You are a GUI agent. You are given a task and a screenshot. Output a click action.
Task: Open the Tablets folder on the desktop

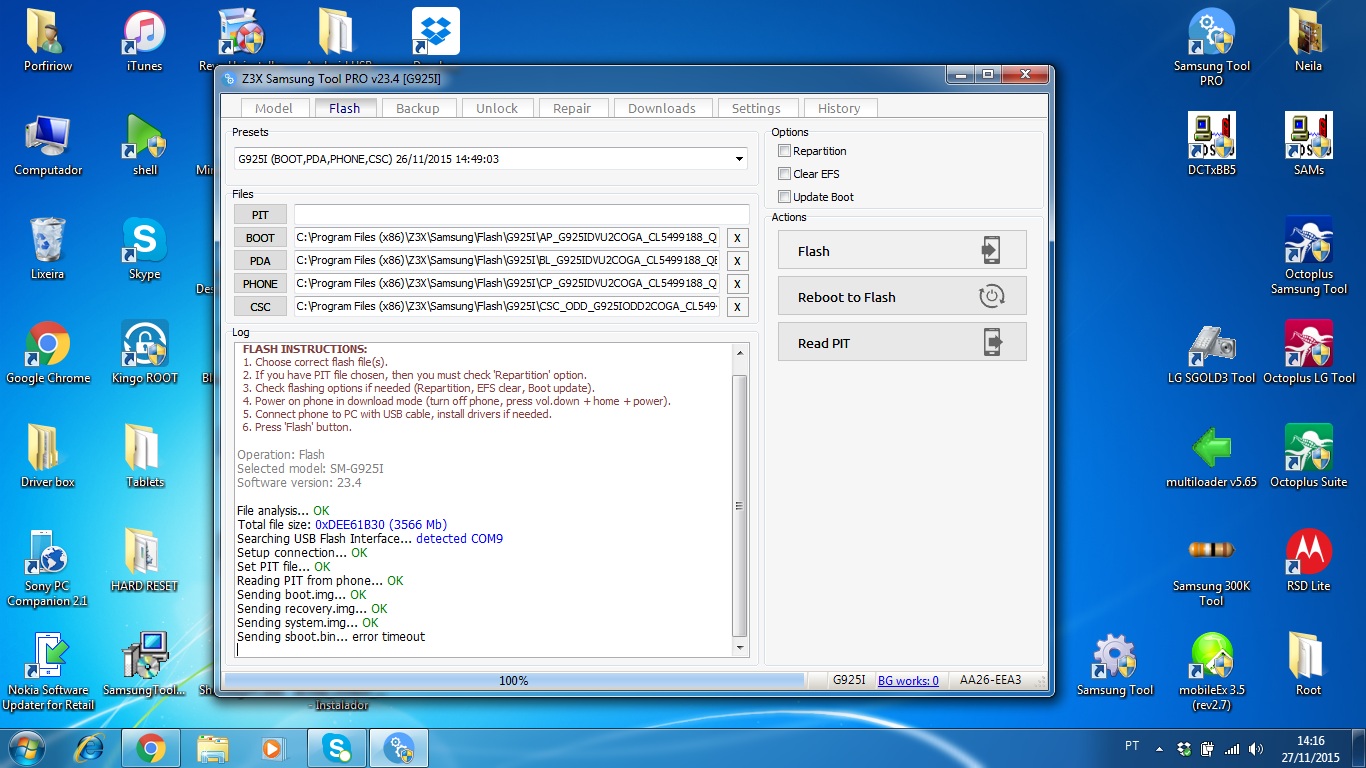click(144, 457)
